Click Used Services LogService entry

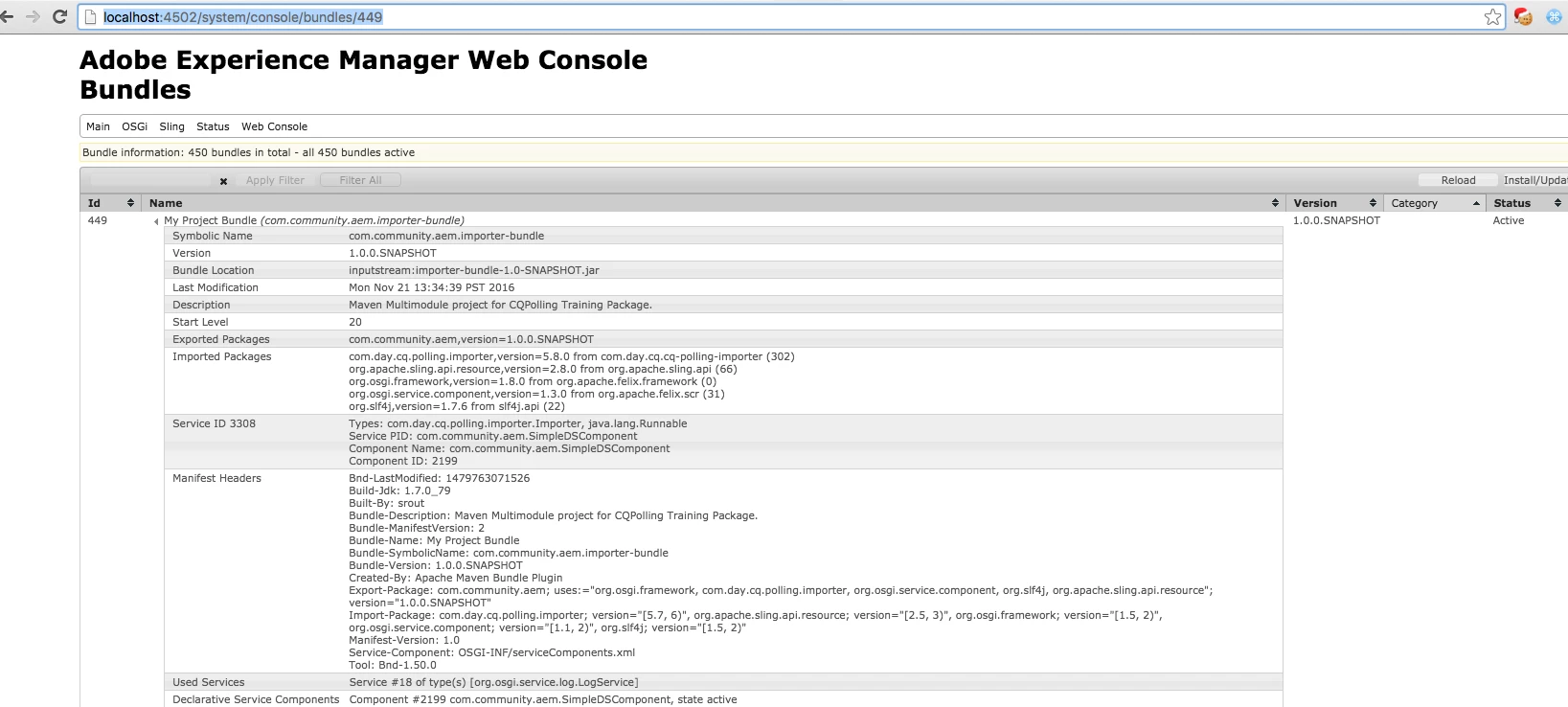[x=493, y=682]
